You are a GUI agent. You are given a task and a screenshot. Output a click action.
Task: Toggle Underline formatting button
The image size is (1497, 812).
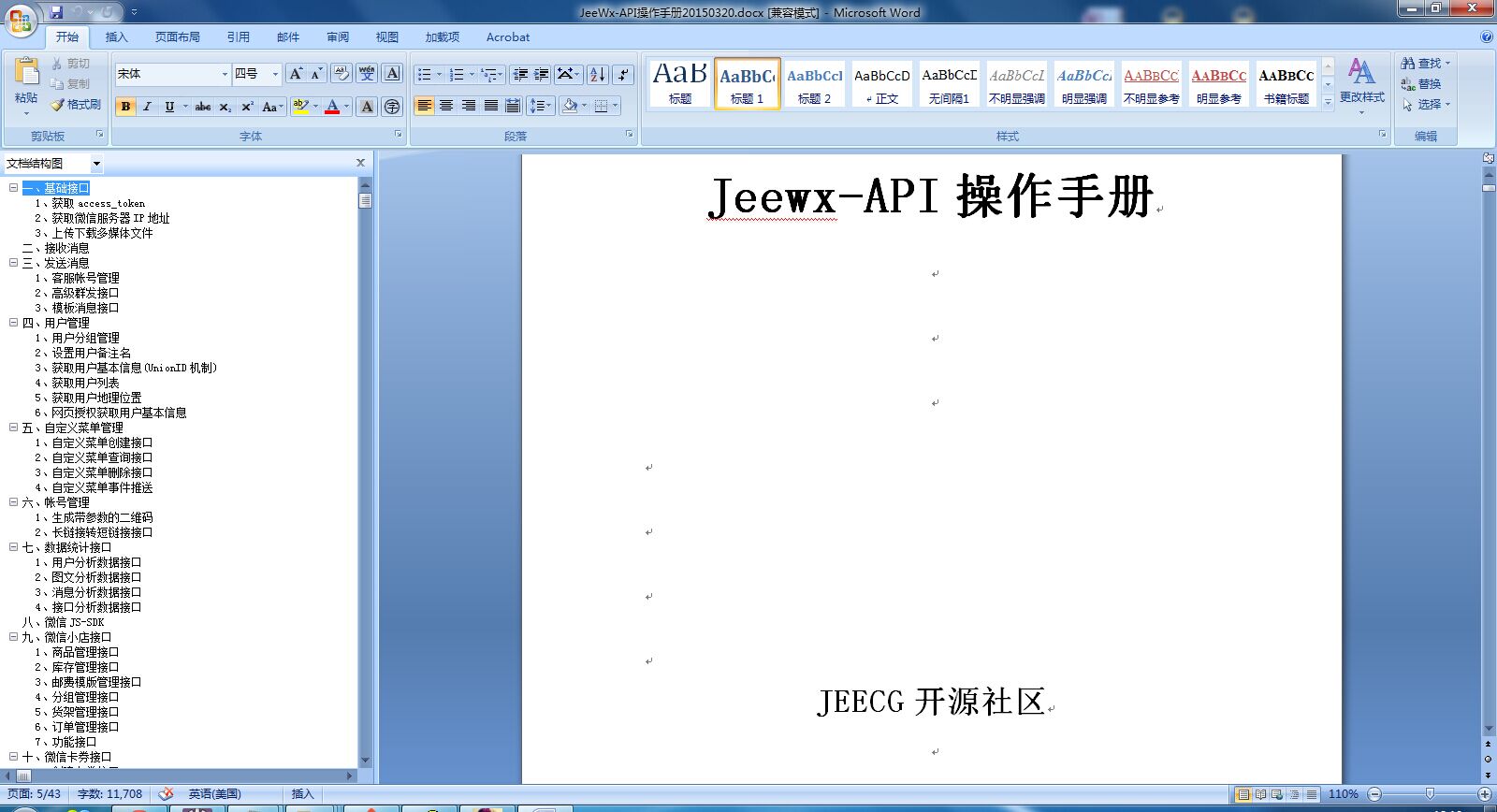169,107
